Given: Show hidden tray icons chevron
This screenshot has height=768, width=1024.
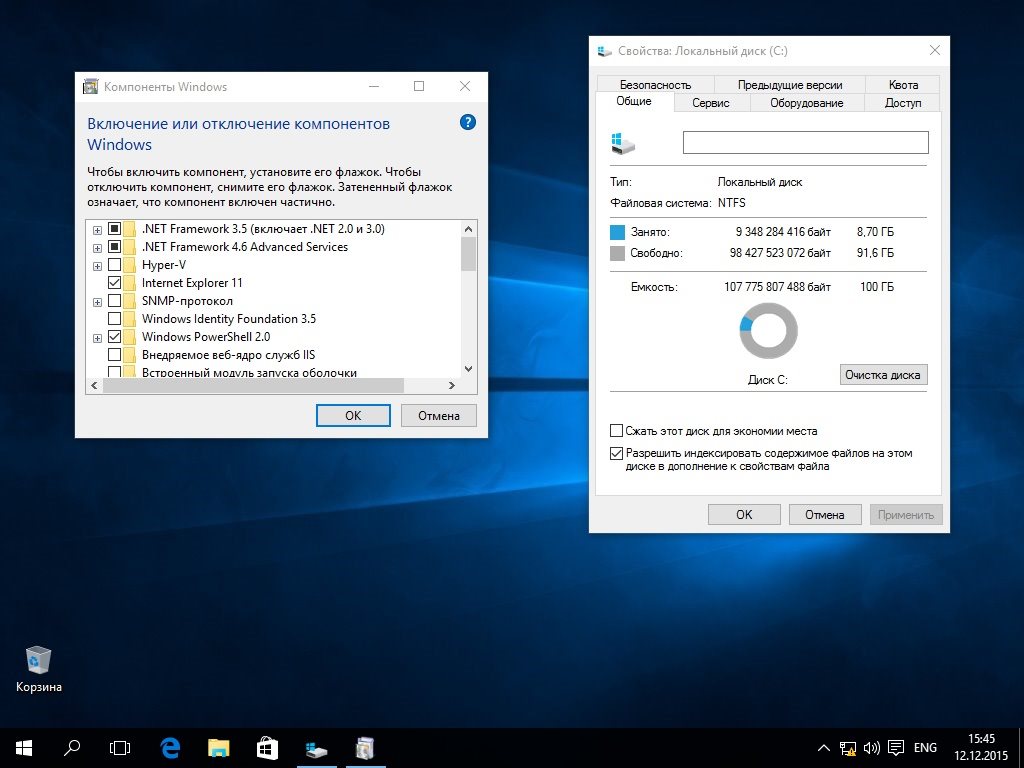Looking at the screenshot, I should [x=824, y=748].
